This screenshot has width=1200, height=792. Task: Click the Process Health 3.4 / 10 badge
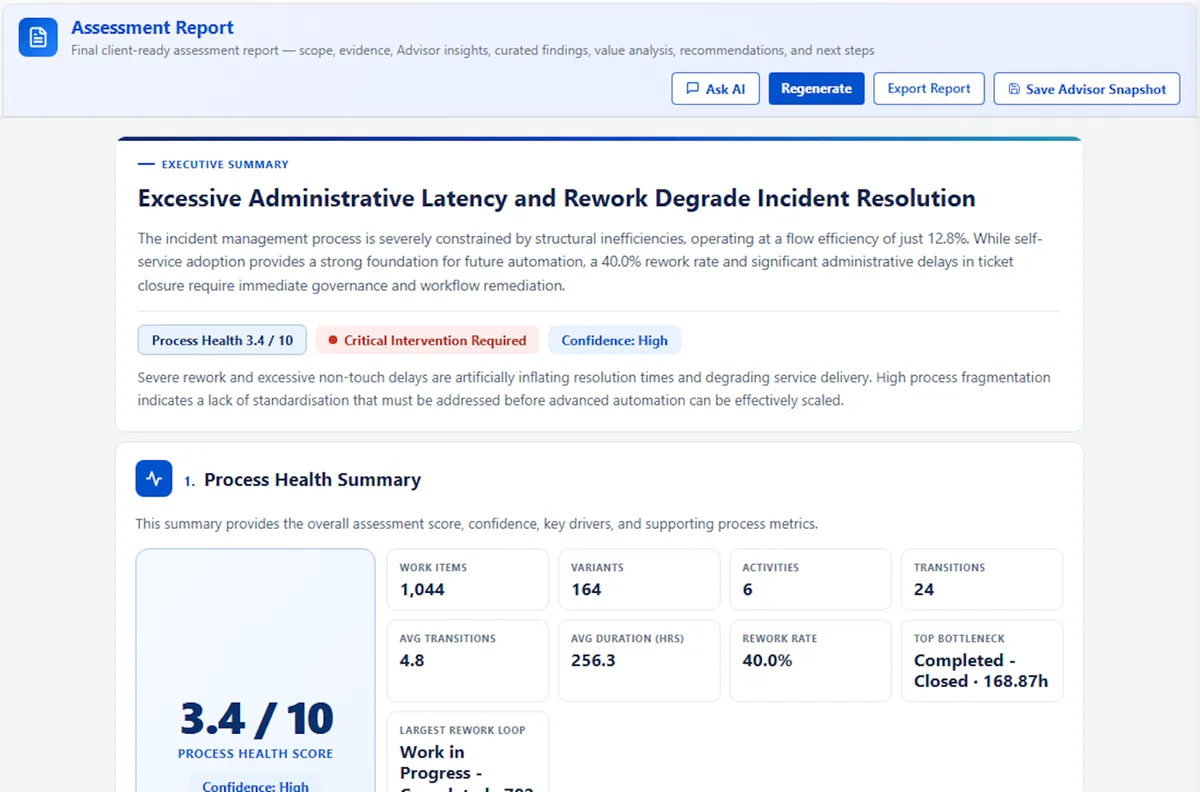pyautogui.click(x=222, y=340)
